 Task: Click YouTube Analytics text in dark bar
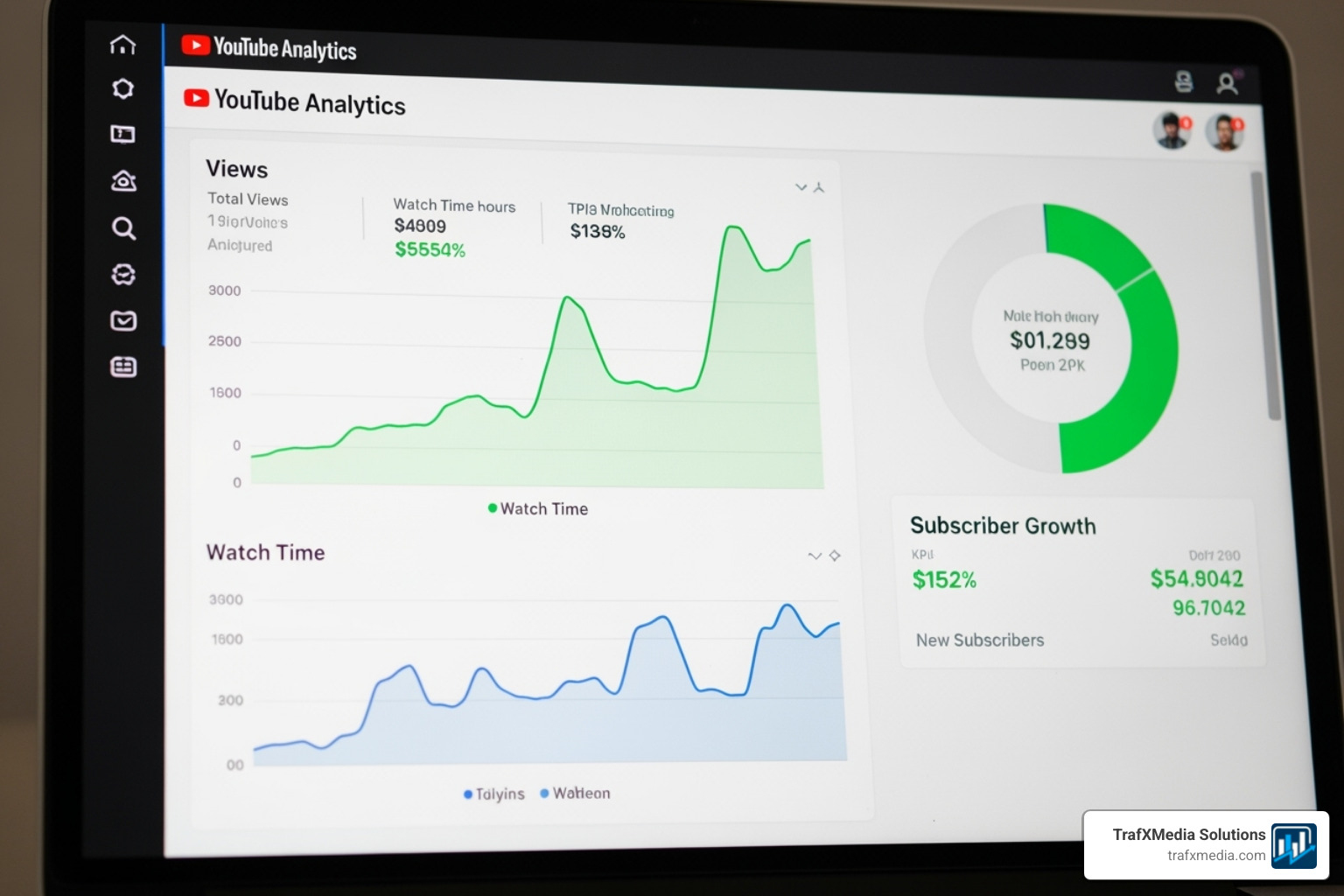[284, 48]
